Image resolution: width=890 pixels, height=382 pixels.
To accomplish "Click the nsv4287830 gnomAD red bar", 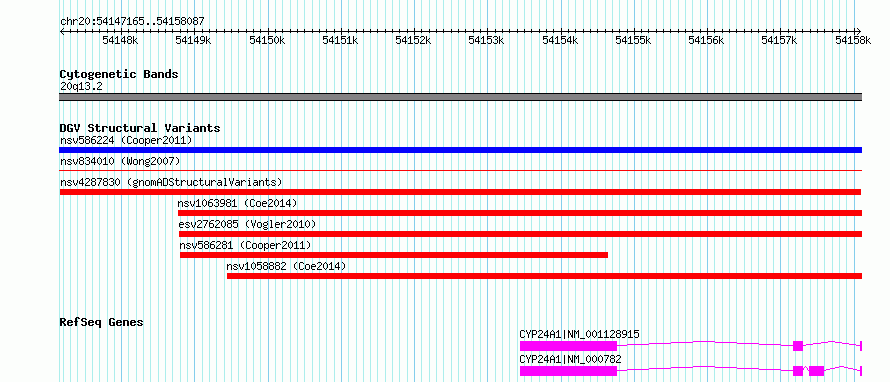I will pos(460,192).
